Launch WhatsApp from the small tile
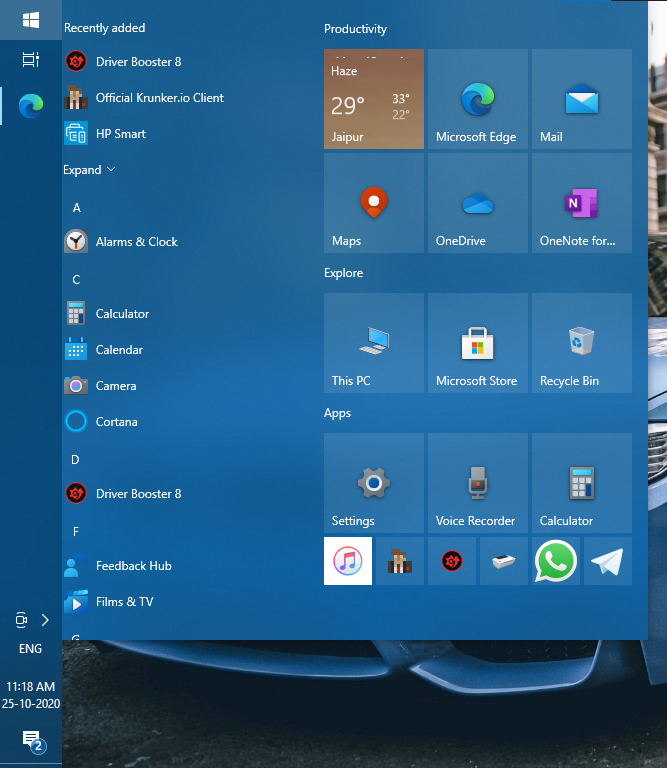Viewport: 667px width, 768px height. point(556,561)
